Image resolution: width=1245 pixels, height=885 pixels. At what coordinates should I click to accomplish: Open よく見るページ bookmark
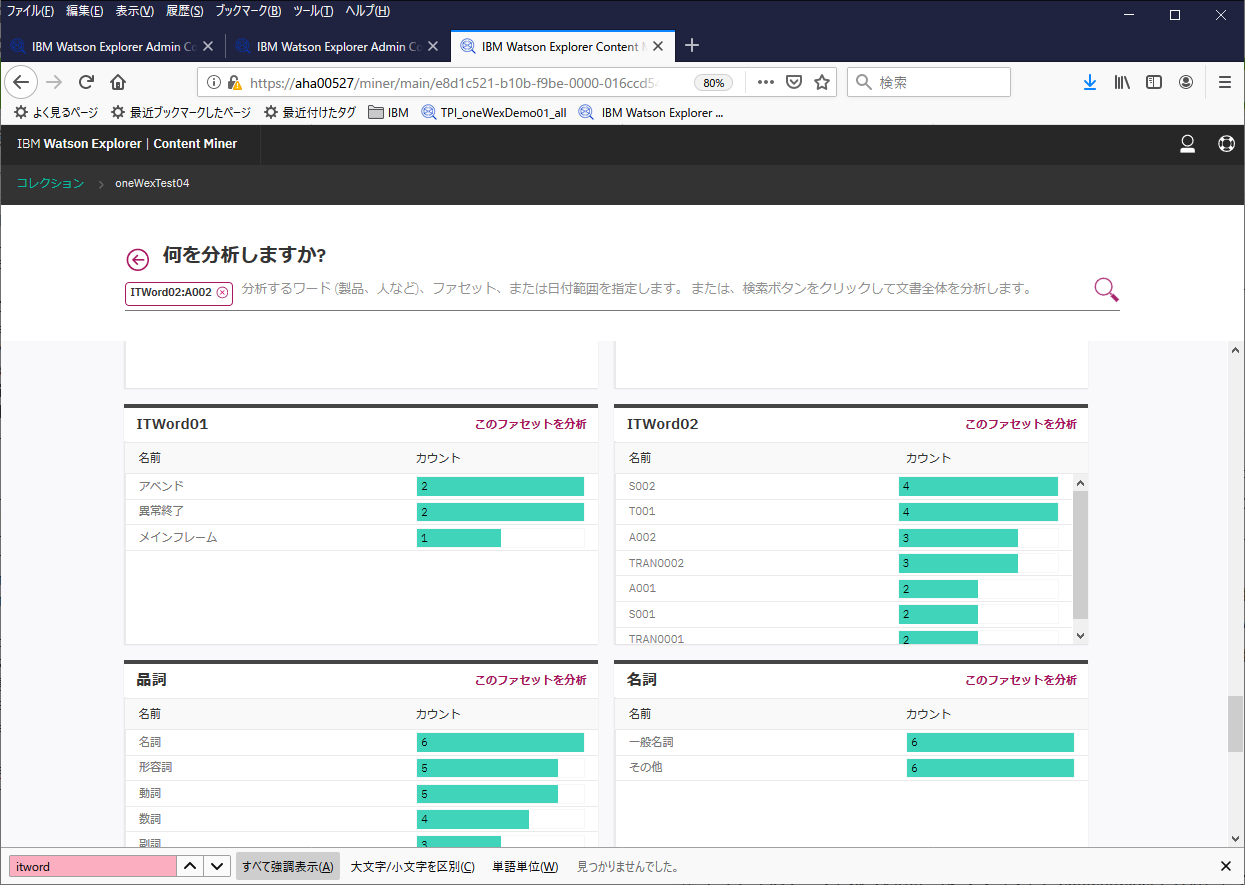coord(56,113)
